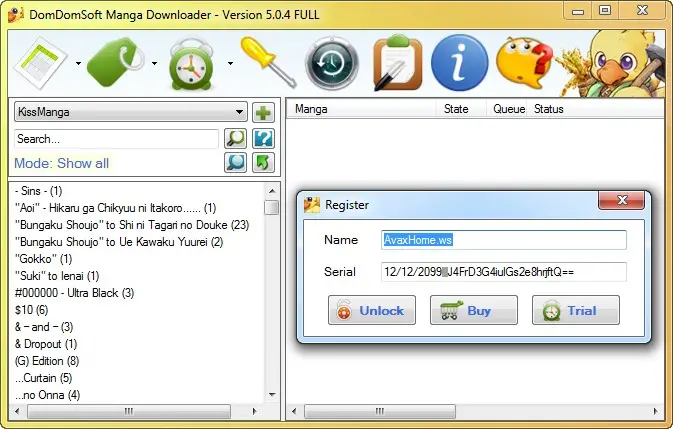Click the smiley question mark help icon
The height and width of the screenshot is (429, 673).
524,63
